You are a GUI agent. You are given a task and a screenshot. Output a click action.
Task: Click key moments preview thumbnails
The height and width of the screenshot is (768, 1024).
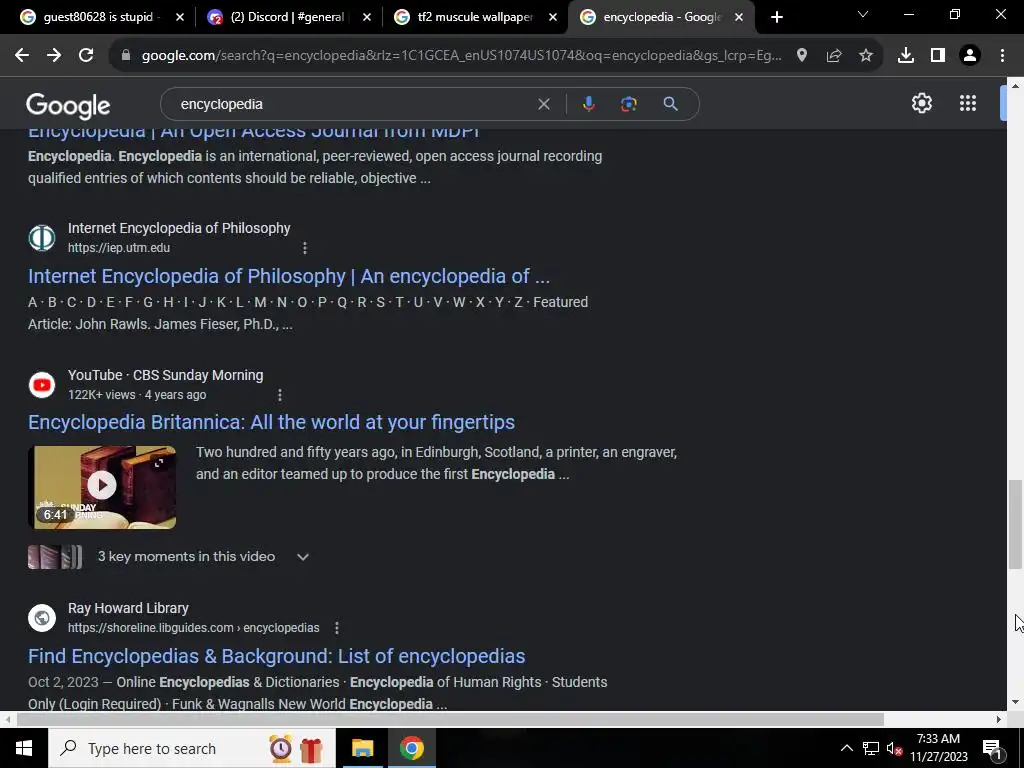pyautogui.click(x=55, y=557)
